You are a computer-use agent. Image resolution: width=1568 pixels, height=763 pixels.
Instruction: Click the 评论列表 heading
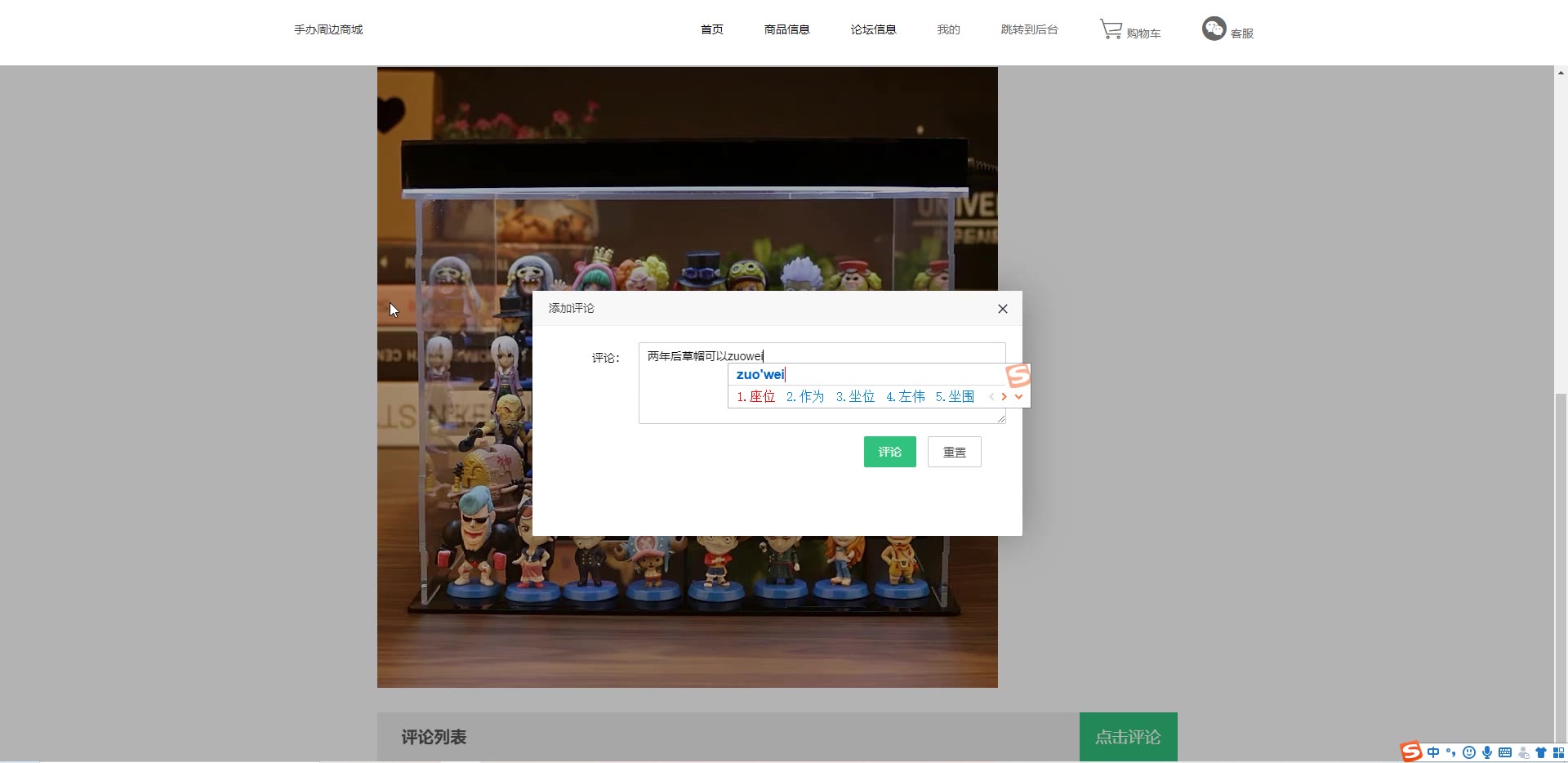tap(434, 737)
